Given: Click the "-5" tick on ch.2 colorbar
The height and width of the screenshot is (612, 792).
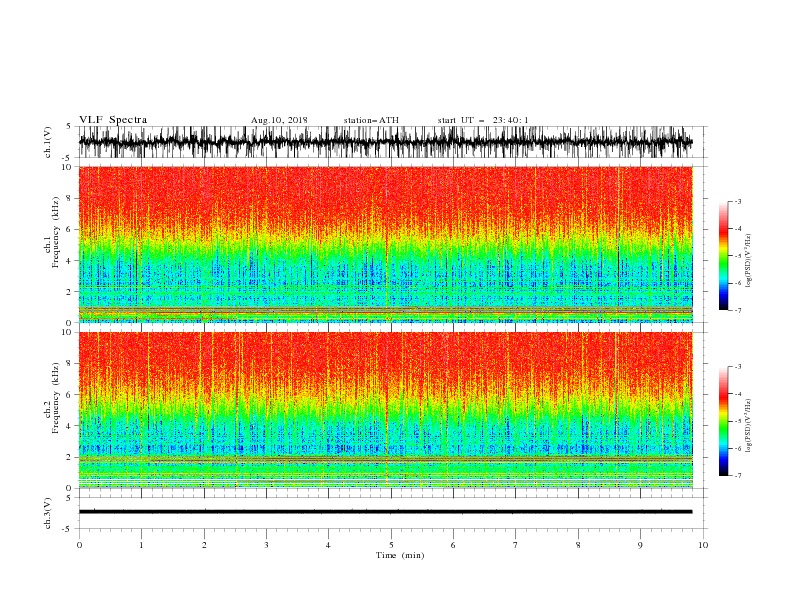Looking at the screenshot, I should pos(738,421).
